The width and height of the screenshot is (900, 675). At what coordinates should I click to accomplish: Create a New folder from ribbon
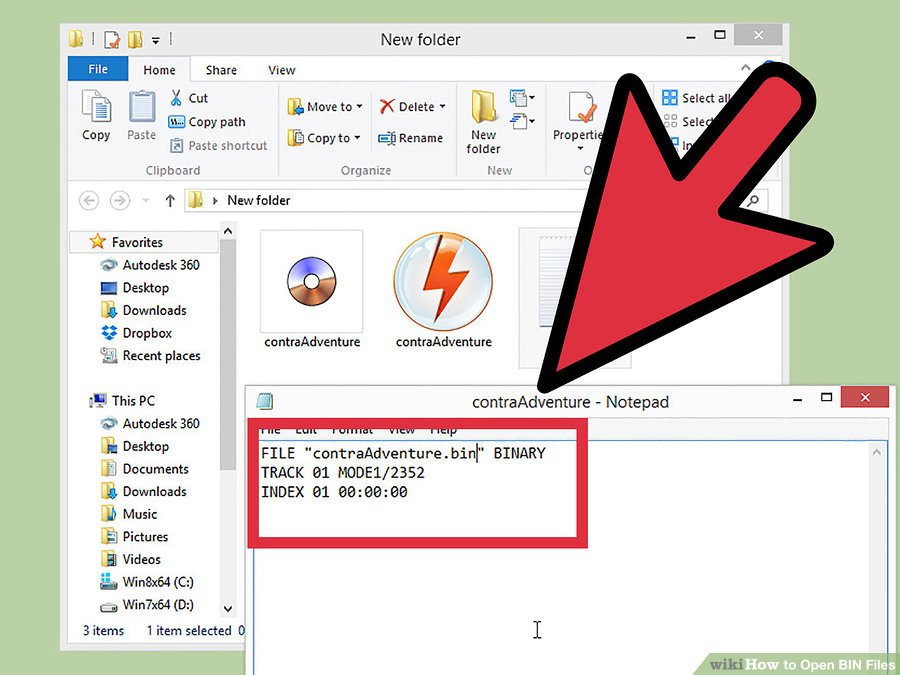[x=483, y=122]
